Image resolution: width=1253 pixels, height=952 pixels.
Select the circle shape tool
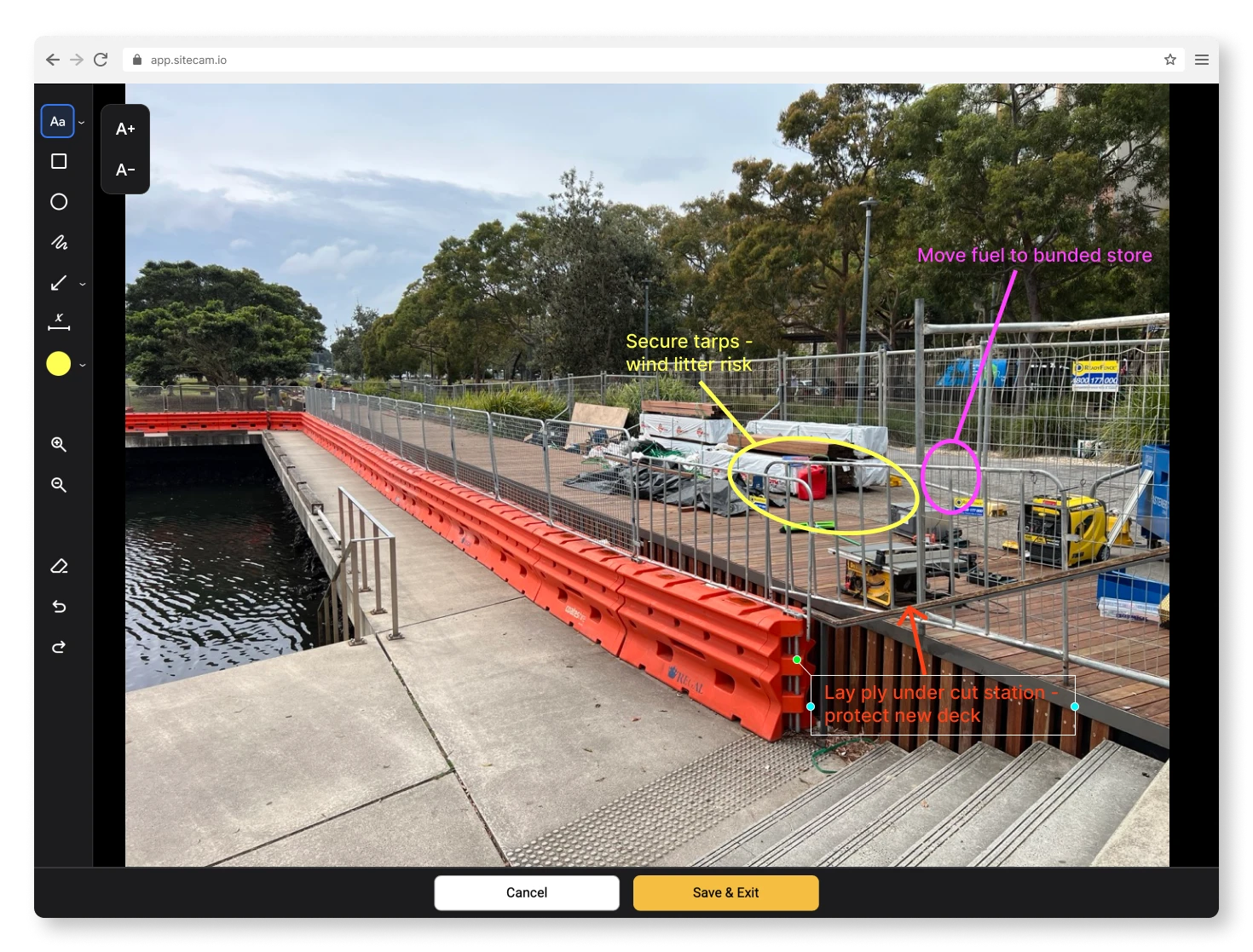pos(59,202)
